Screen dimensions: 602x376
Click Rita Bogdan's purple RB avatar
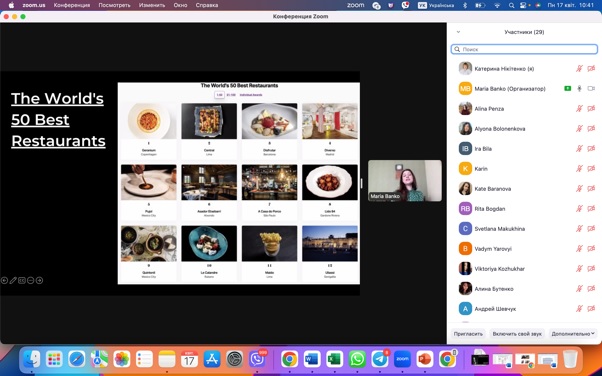click(x=465, y=209)
